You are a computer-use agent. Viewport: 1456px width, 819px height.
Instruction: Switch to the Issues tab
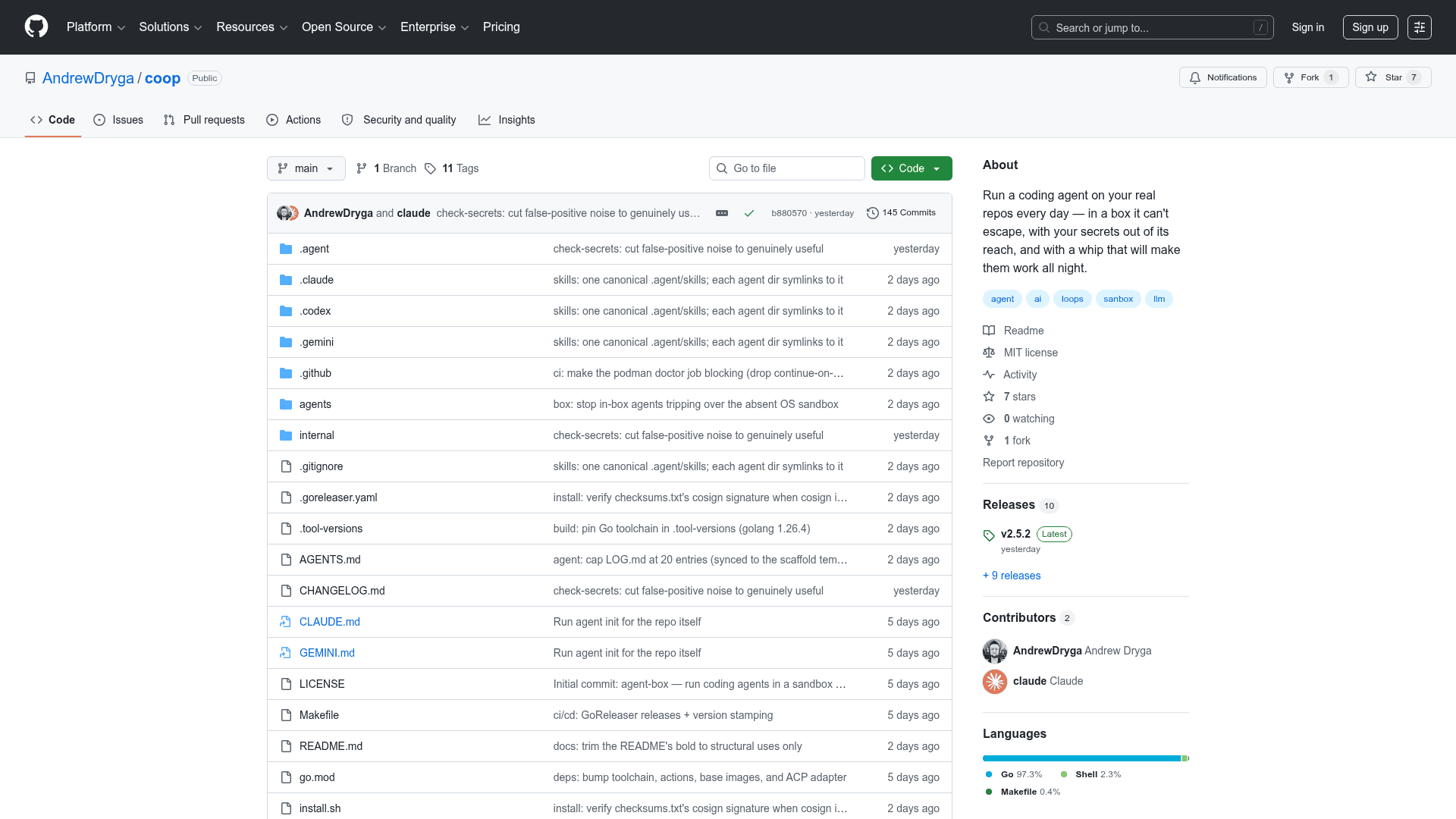pyautogui.click(x=118, y=120)
